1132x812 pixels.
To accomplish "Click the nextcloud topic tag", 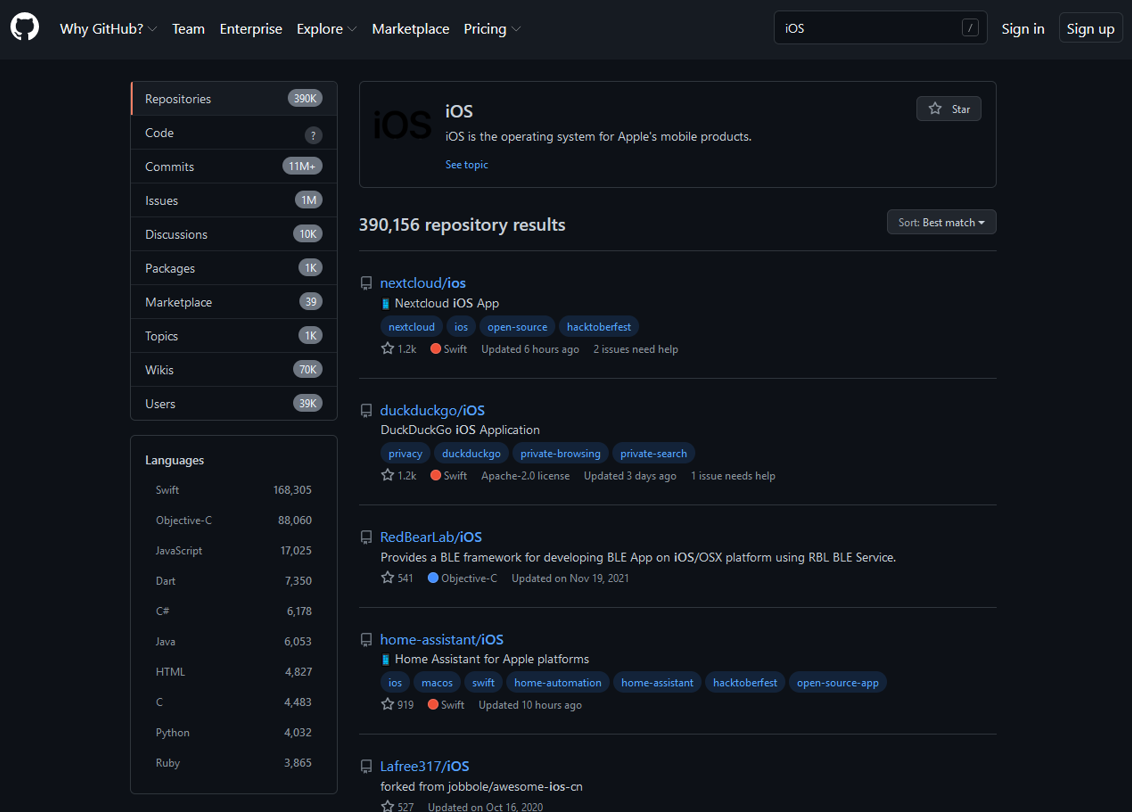I will click(x=412, y=327).
